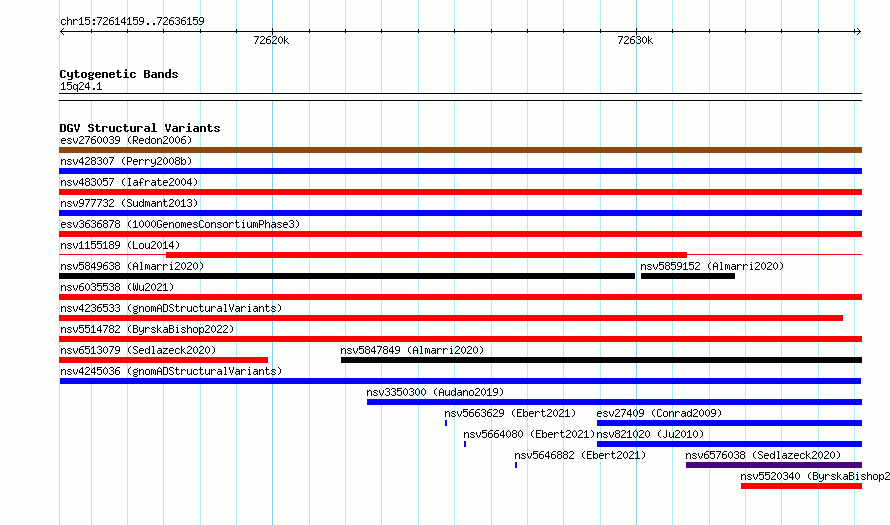Screen dimensions: 890x525
Task: Click the short red nsv6513079 Sedlazeck2020 bar
Action: 163,360
